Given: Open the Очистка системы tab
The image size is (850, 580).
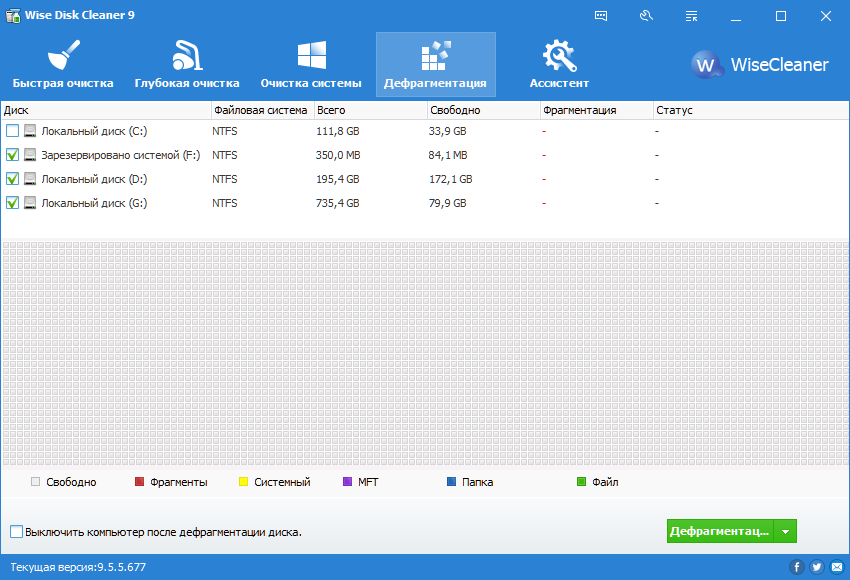Looking at the screenshot, I should point(311,65).
